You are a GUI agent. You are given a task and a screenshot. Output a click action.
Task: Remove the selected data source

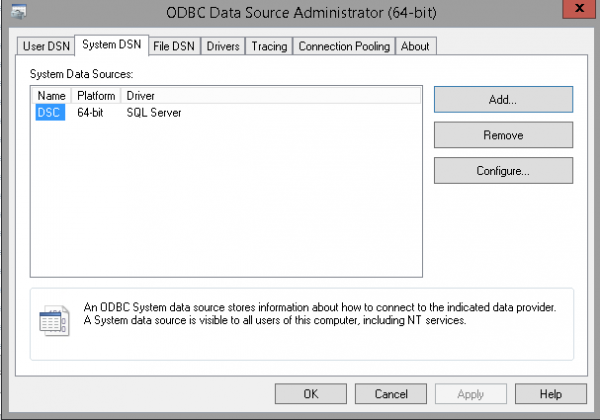[x=503, y=135]
